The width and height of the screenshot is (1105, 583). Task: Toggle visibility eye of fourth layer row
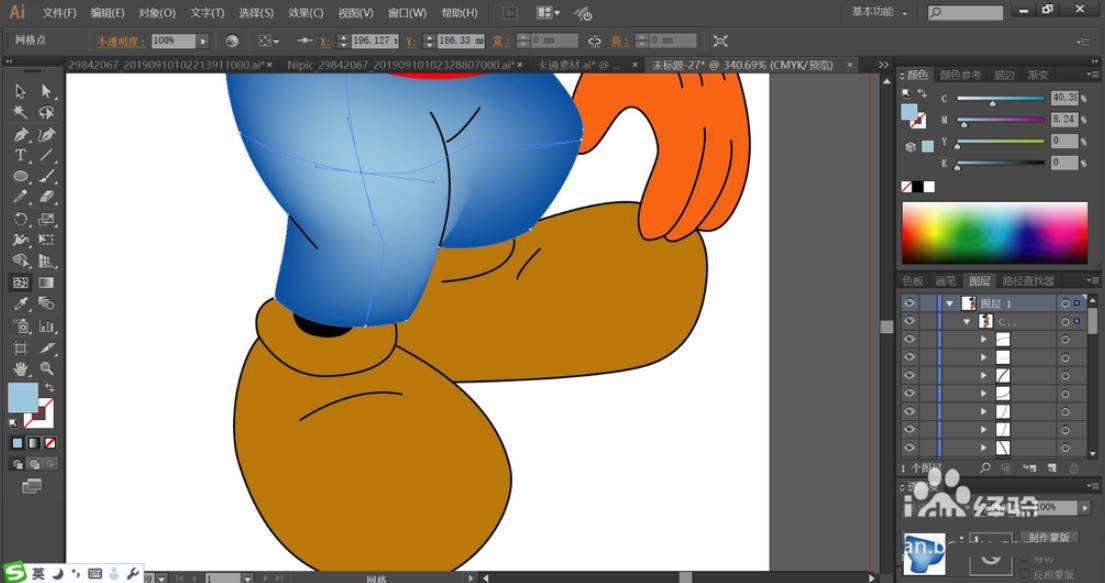(910, 357)
